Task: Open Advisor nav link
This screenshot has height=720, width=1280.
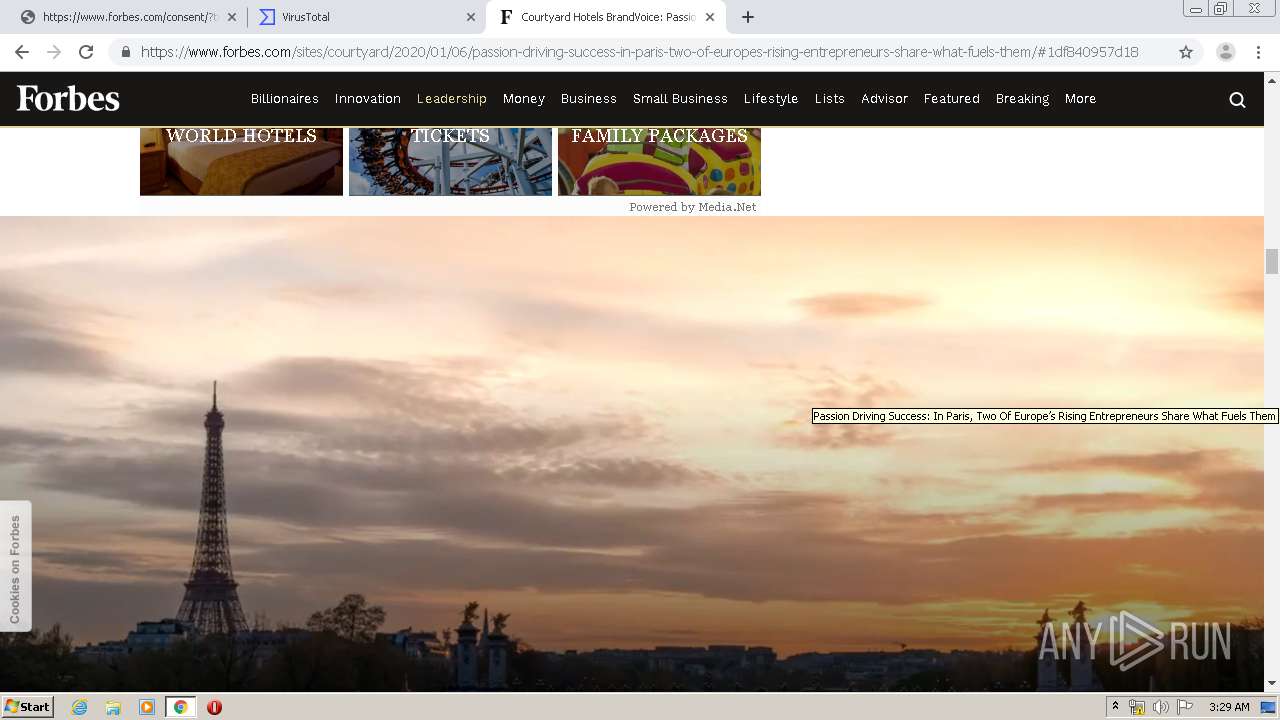Action: coord(885,99)
